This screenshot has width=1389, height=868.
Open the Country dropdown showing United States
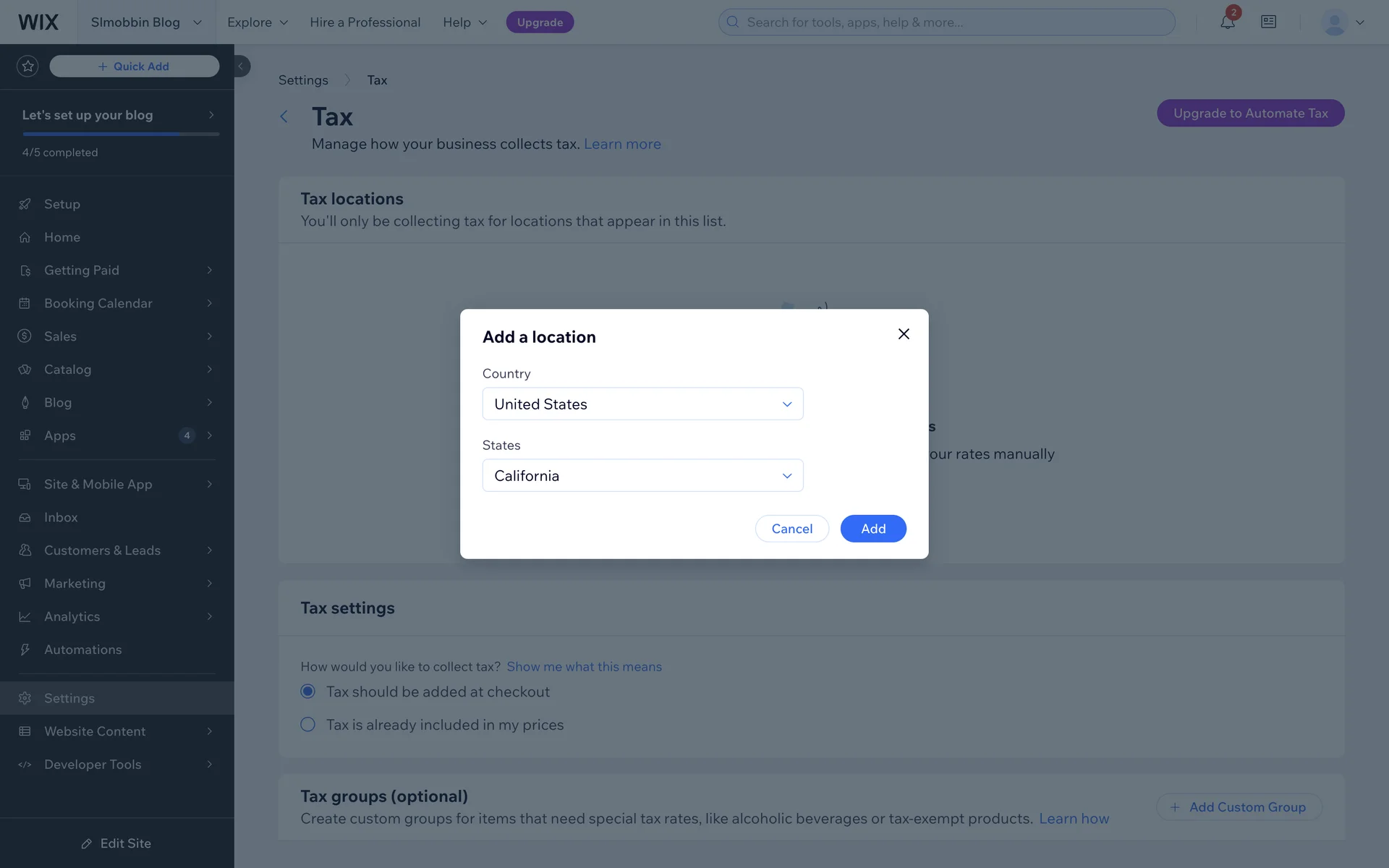pyautogui.click(x=642, y=404)
